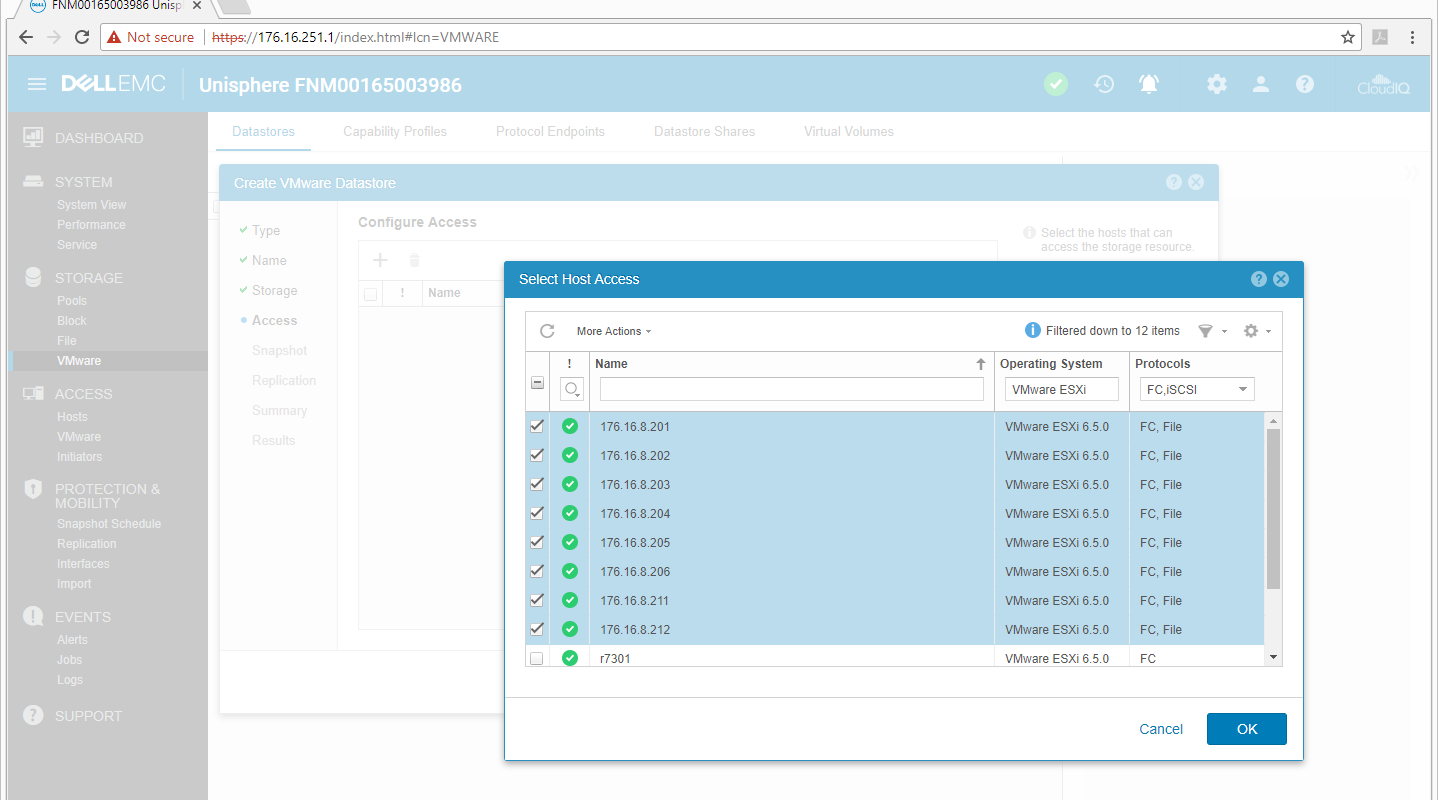This screenshot has width=1438, height=800.
Task: Bookmark this page with the star icon
Action: [x=1348, y=37]
